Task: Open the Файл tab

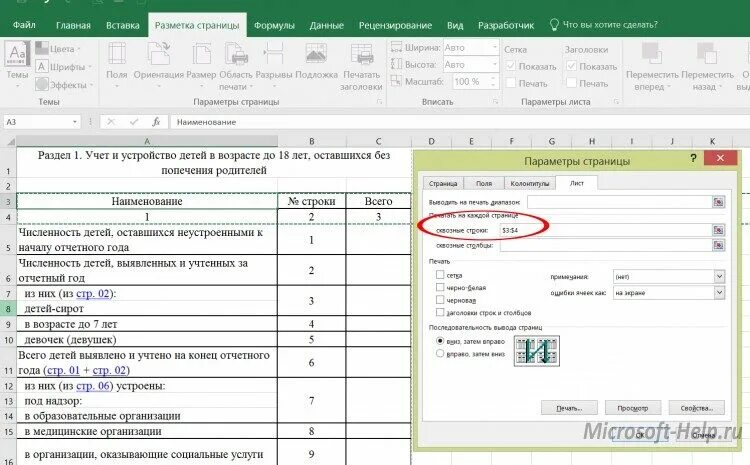Action: pos(24,25)
